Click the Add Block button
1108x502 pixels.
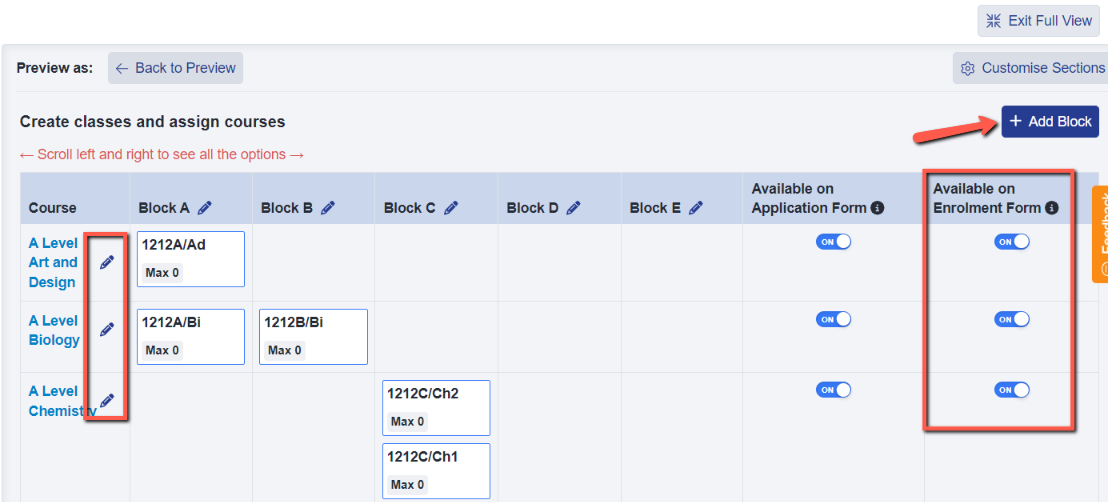(x=1050, y=122)
